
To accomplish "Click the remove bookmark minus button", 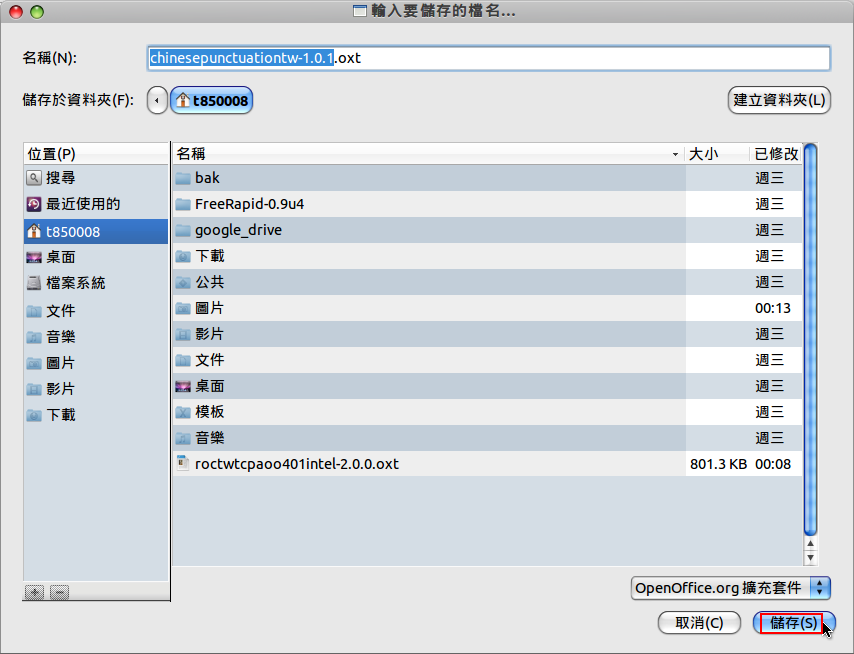I will pos(59,592).
